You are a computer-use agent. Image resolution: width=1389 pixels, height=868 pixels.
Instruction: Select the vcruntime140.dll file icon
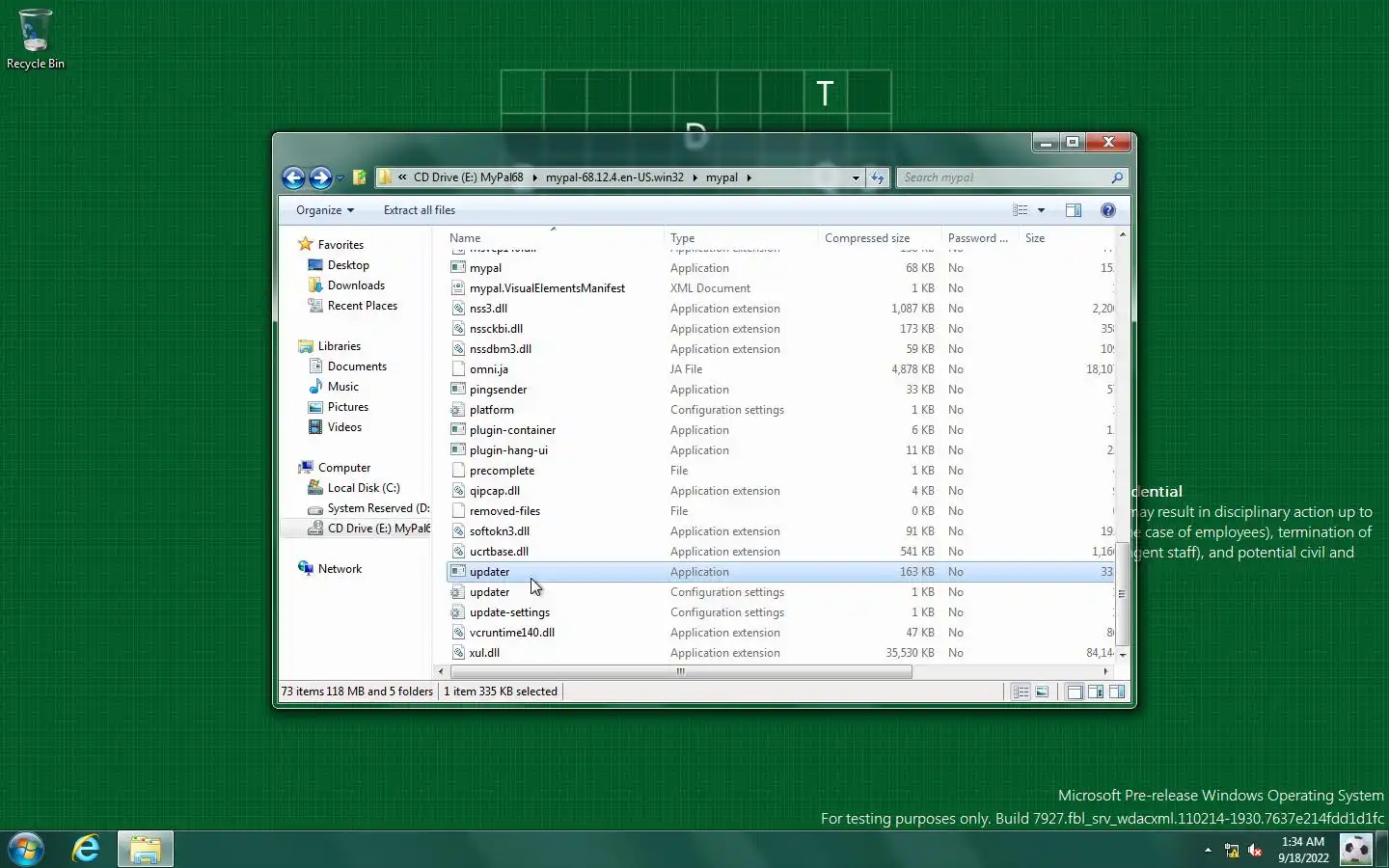pyautogui.click(x=459, y=633)
